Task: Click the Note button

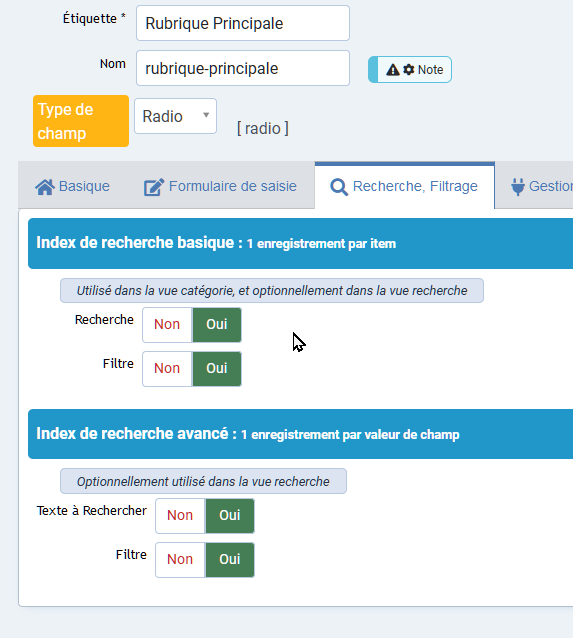Action: click(x=410, y=70)
